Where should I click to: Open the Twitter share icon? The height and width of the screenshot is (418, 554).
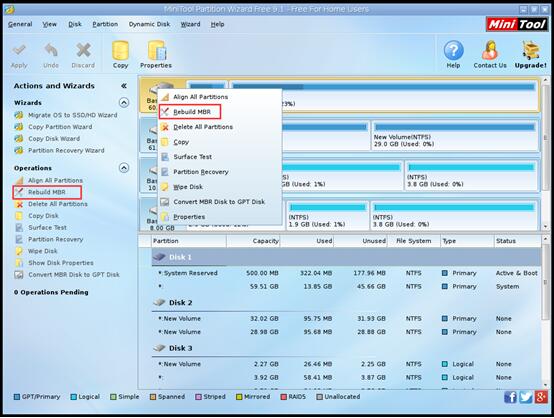526,397
